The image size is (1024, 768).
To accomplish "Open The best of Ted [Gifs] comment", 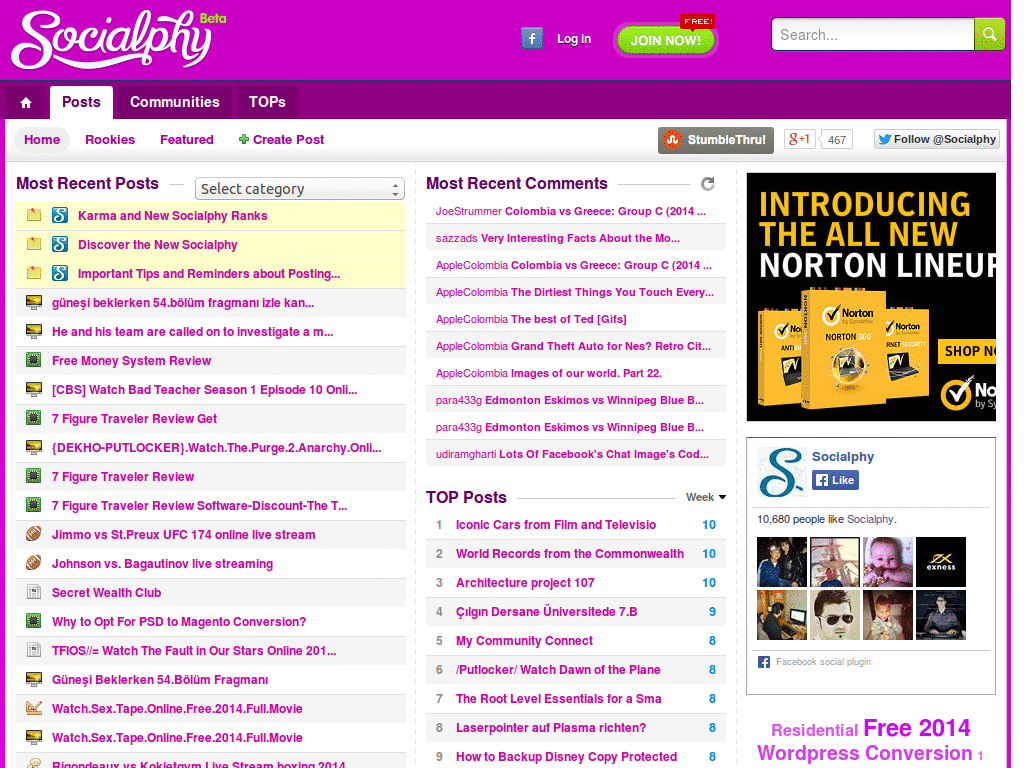I will (x=568, y=319).
